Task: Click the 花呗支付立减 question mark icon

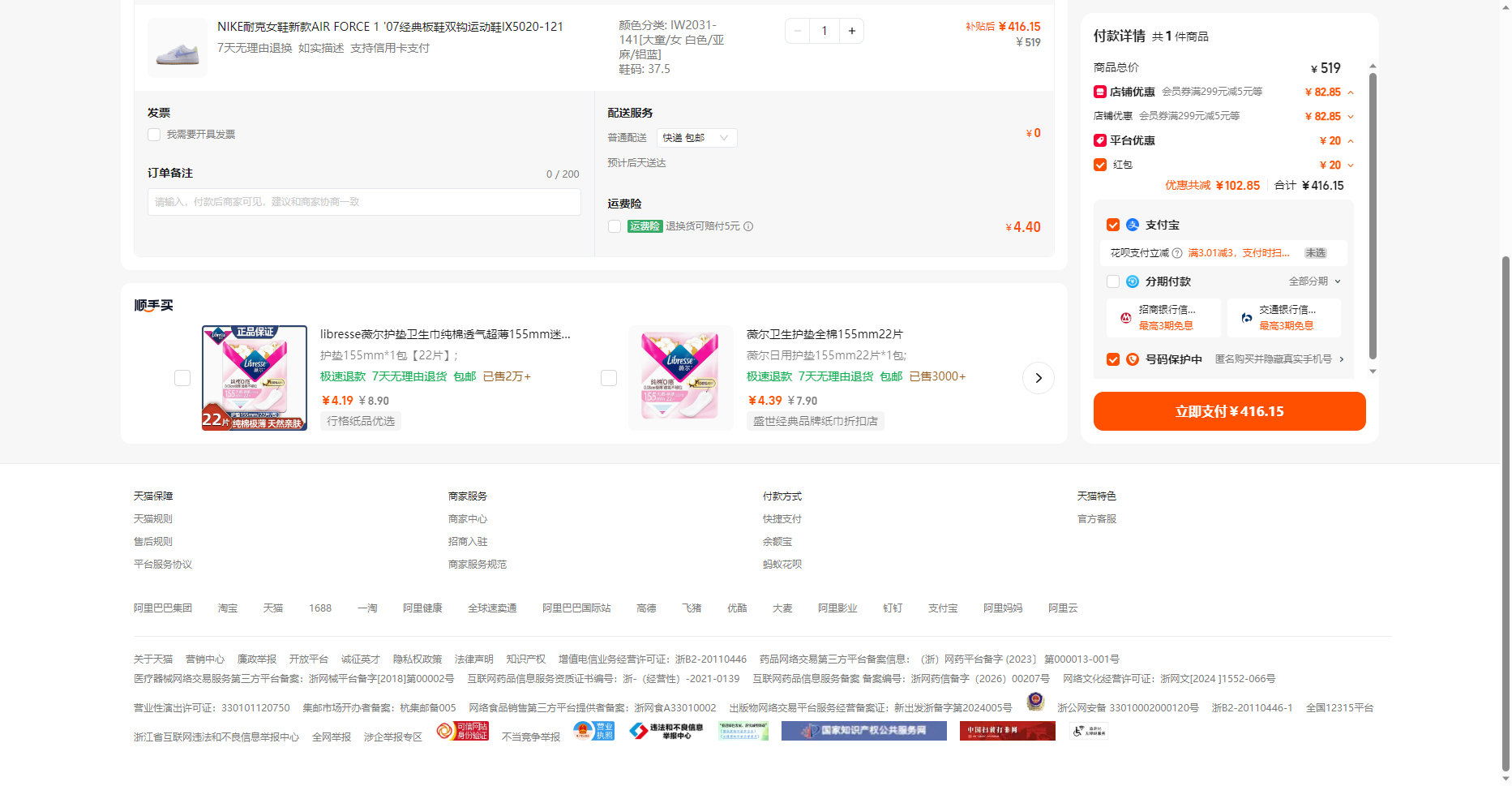Action: (x=1177, y=253)
